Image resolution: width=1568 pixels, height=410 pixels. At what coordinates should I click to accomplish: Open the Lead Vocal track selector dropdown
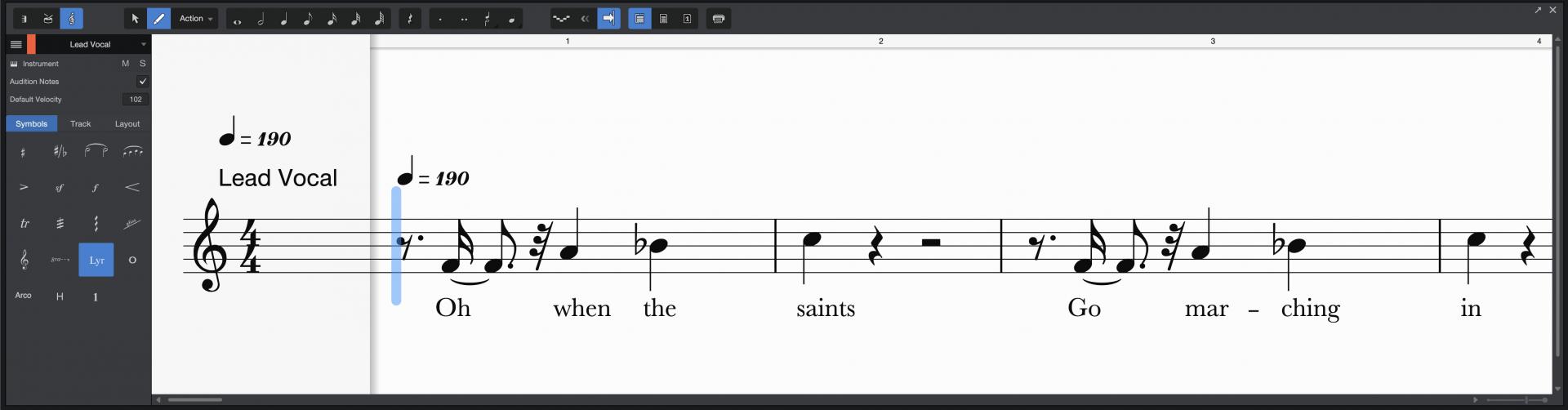(92, 44)
